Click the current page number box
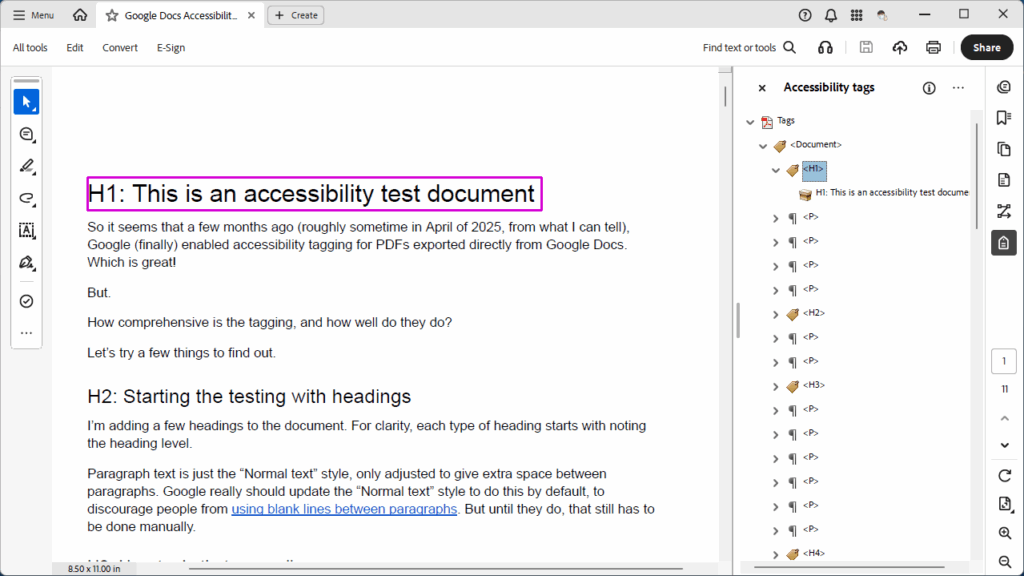The height and width of the screenshot is (576, 1024). [x=1004, y=361]
